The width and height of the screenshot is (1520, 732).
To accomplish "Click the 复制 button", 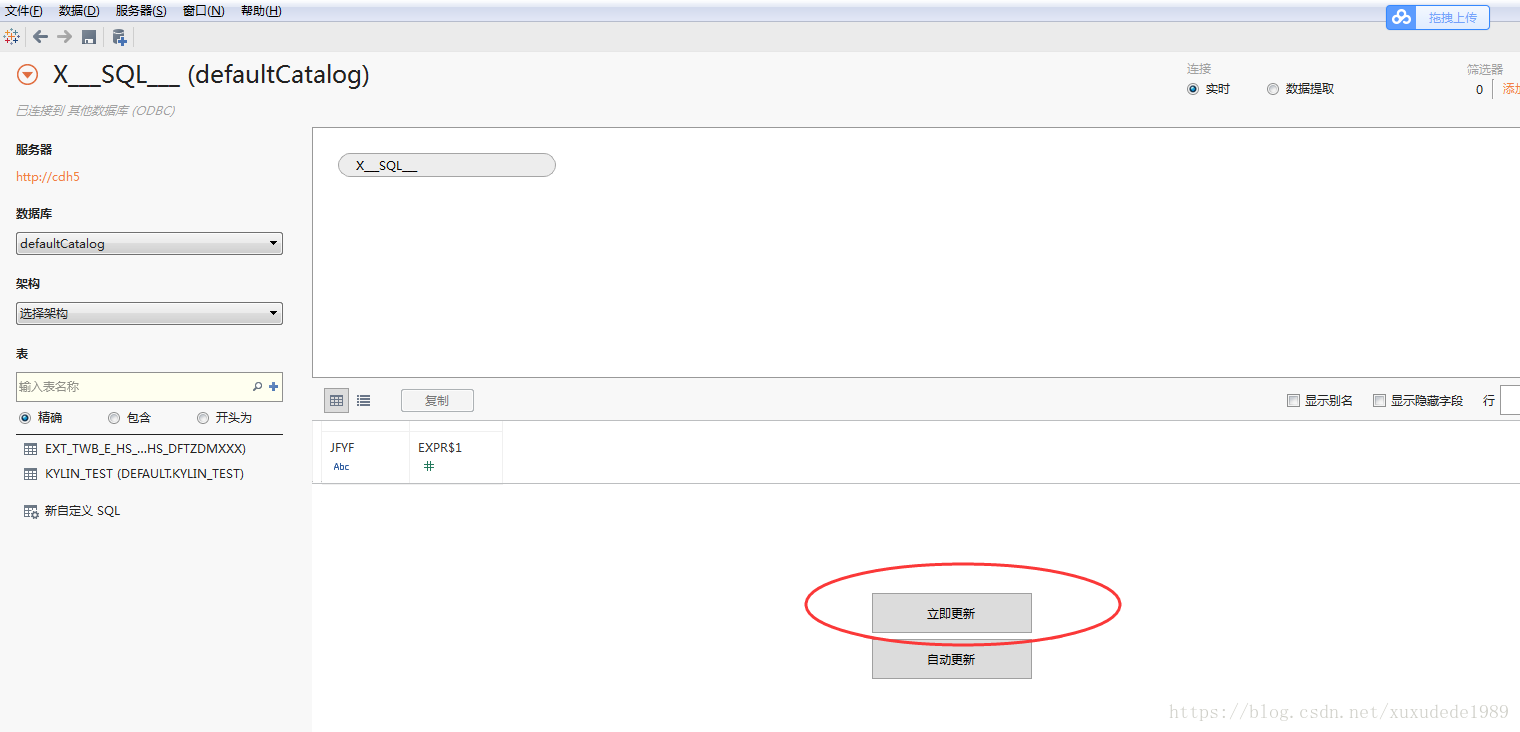I will 437,401.
